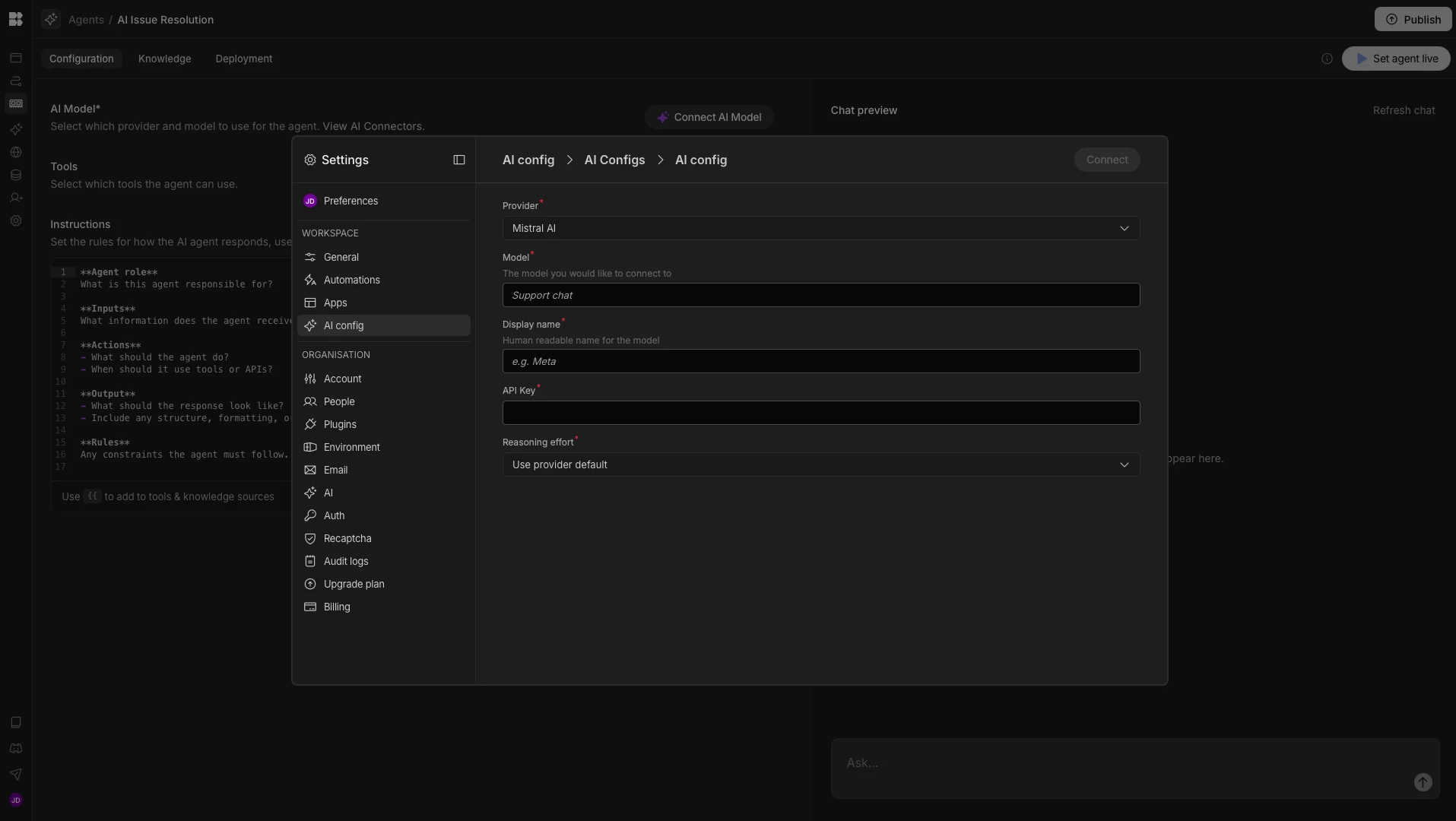Click the Automations icon in settings
The height and width of the screenshot is (821, 1456).
coord(310,280)
